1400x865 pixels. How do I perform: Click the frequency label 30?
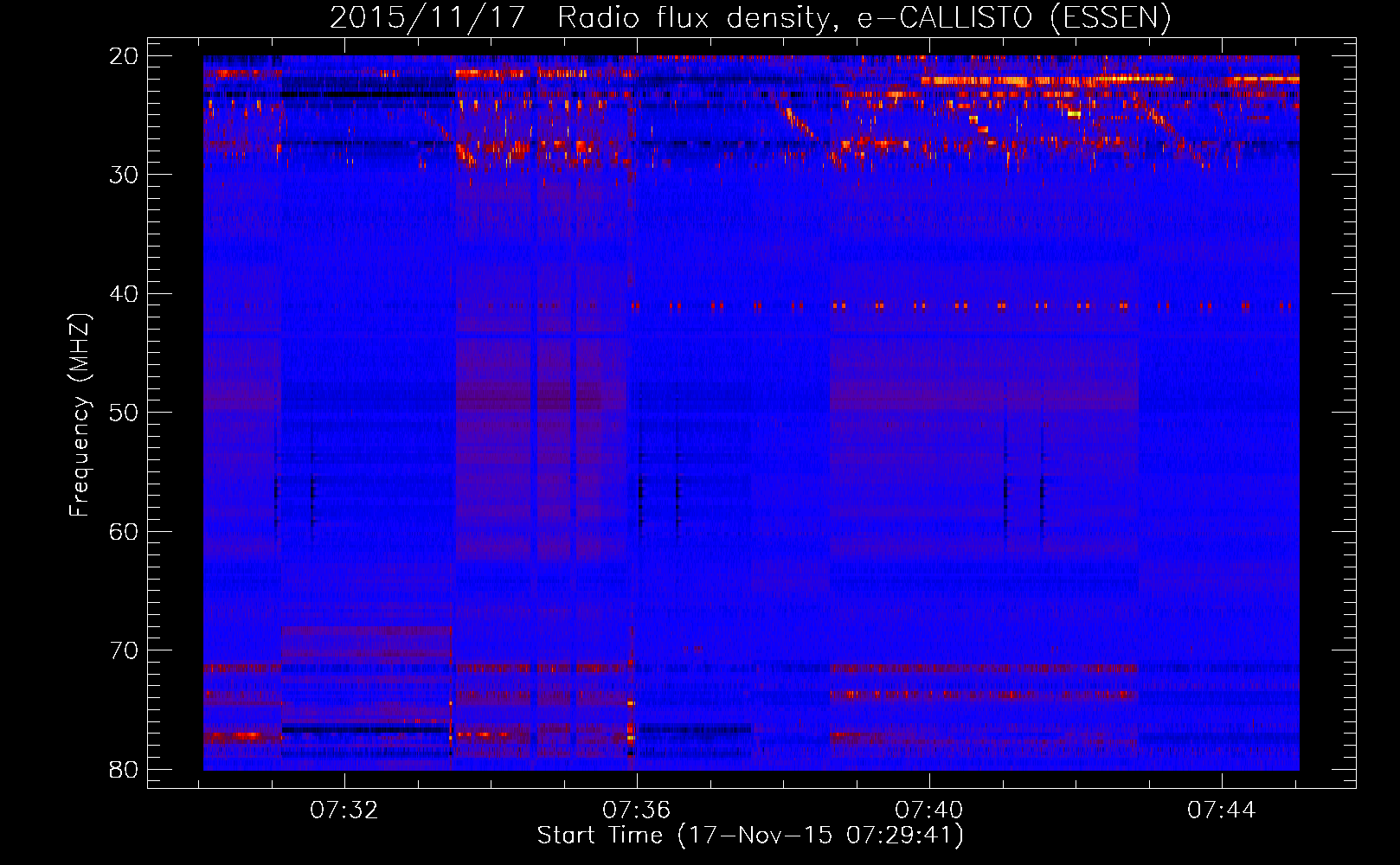(125, 175)
